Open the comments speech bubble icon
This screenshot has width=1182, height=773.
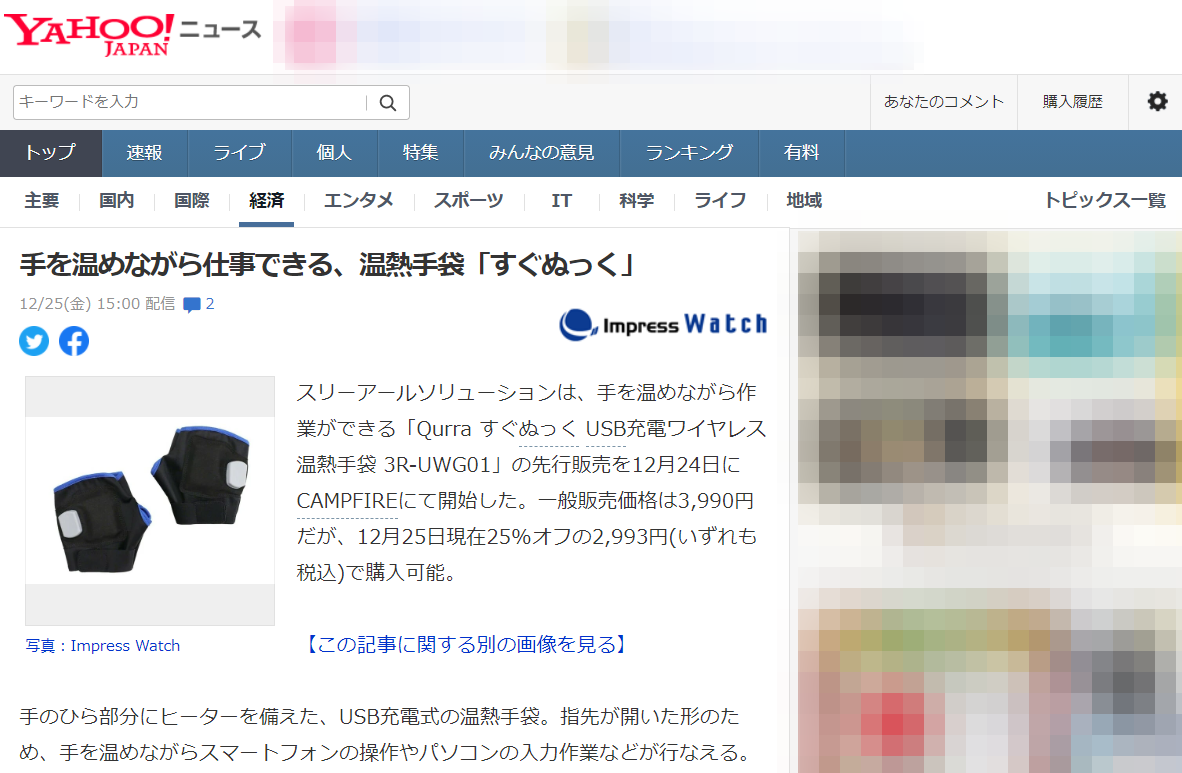192,304
